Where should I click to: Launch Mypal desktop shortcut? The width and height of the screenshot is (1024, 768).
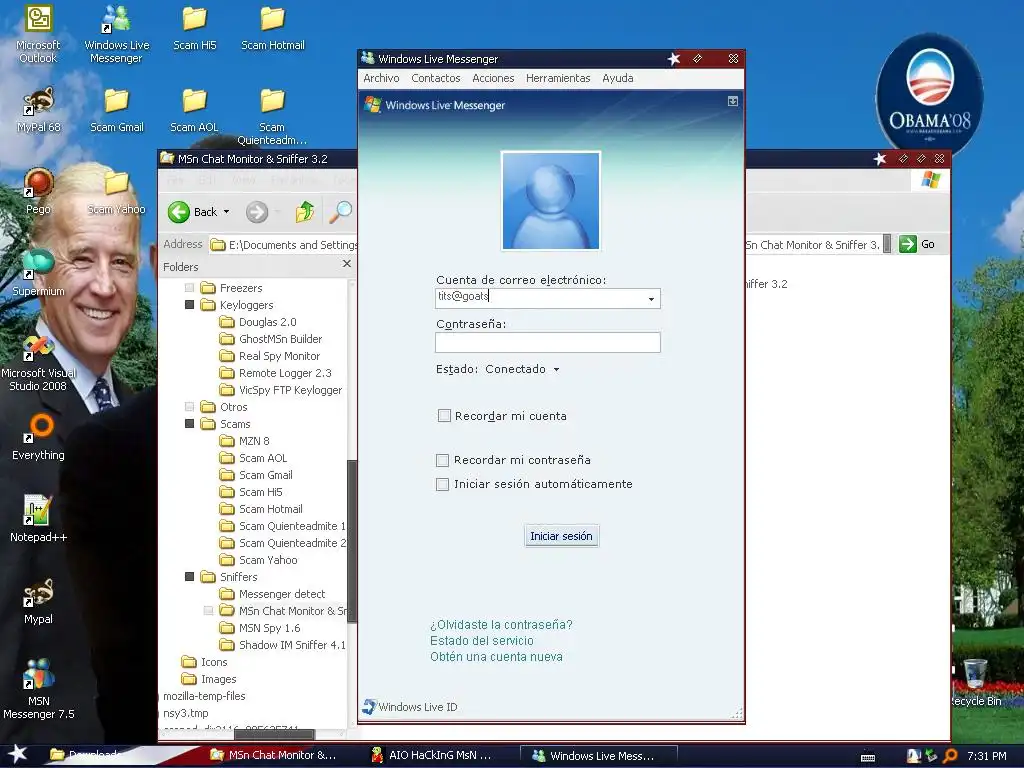(38, 601)
